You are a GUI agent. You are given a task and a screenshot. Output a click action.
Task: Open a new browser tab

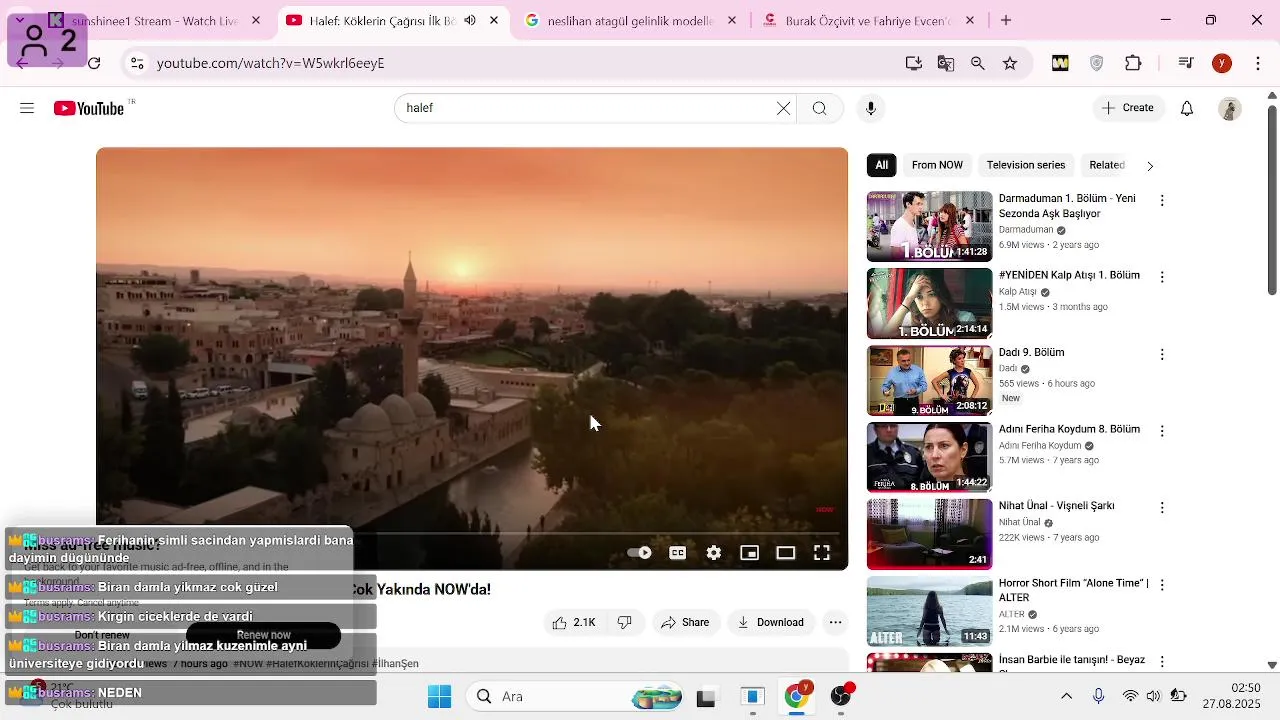click(x=1006, y=20)
